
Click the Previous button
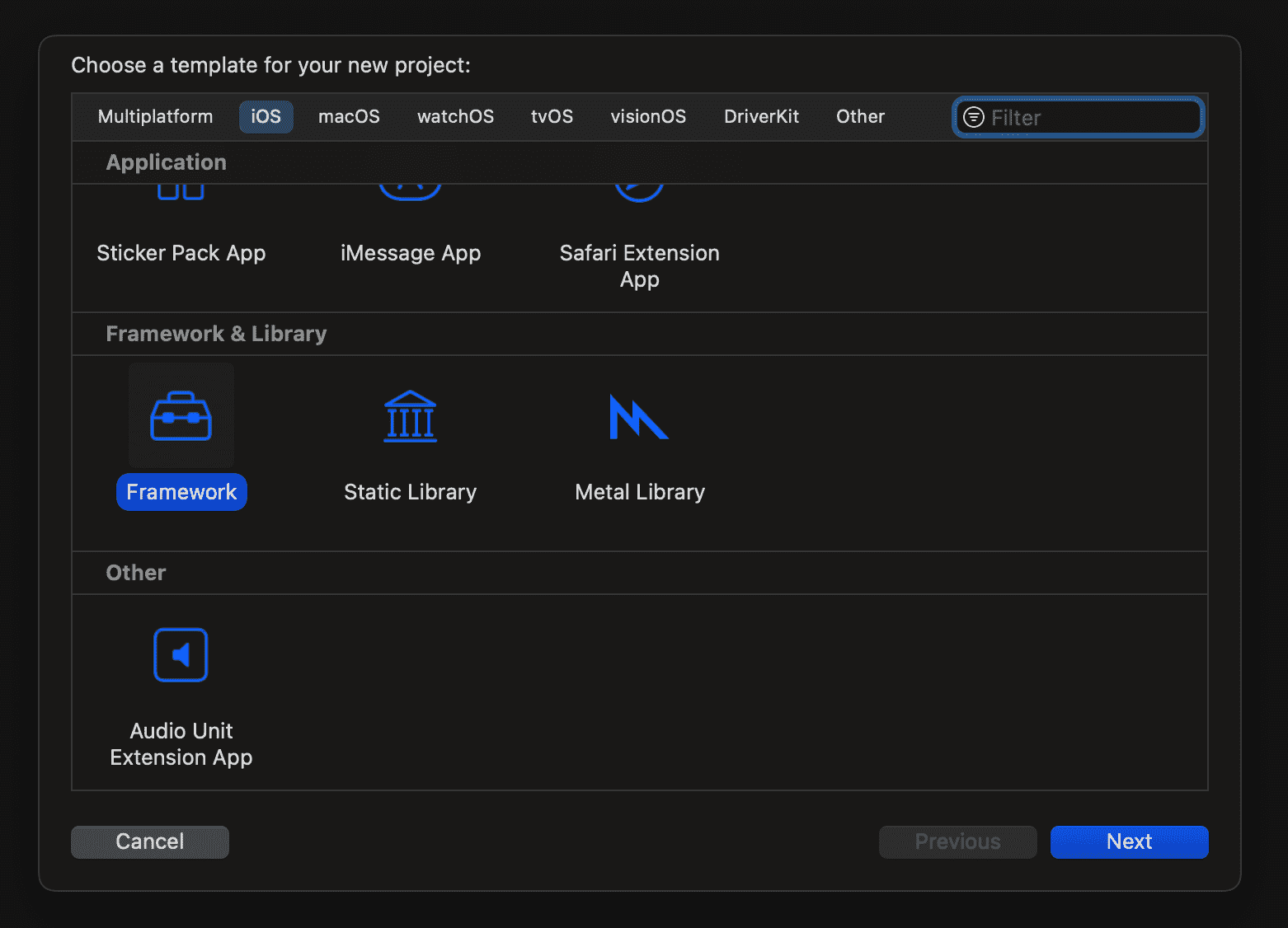957,841
